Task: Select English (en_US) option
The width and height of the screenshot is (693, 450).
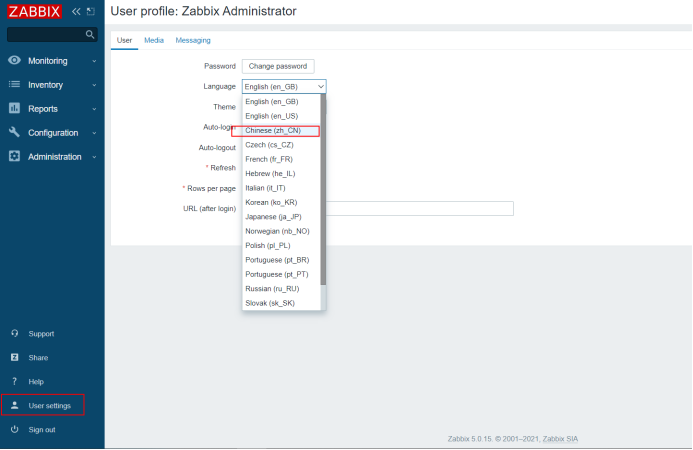Action: tap(281, 116)
